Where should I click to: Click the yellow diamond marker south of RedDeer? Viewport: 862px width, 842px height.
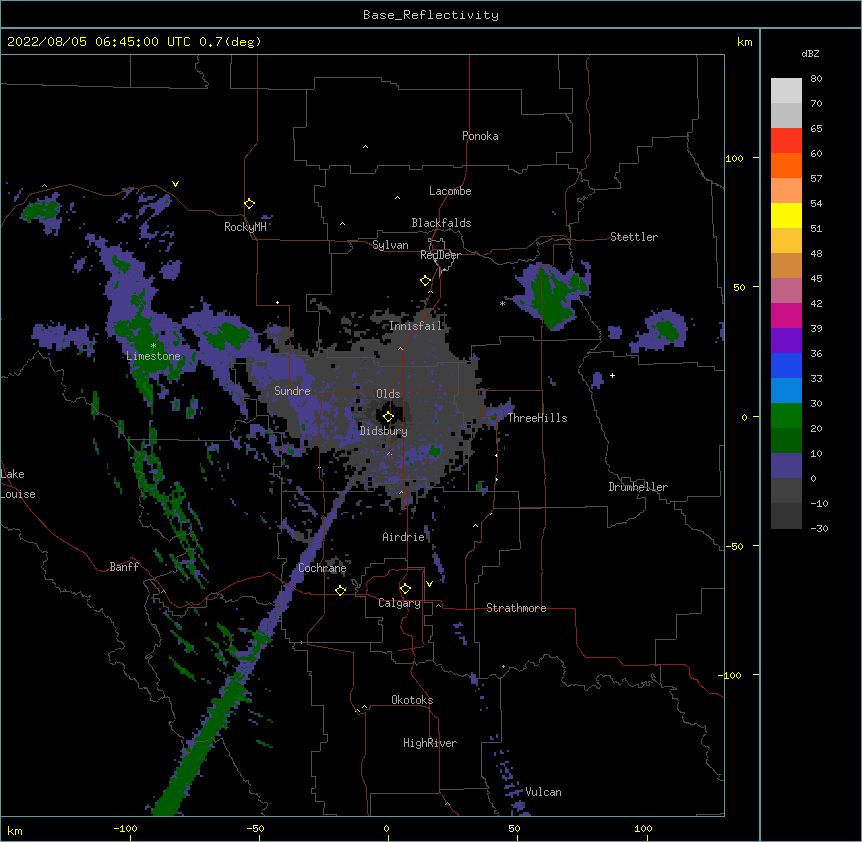click(x=425, y=281)
